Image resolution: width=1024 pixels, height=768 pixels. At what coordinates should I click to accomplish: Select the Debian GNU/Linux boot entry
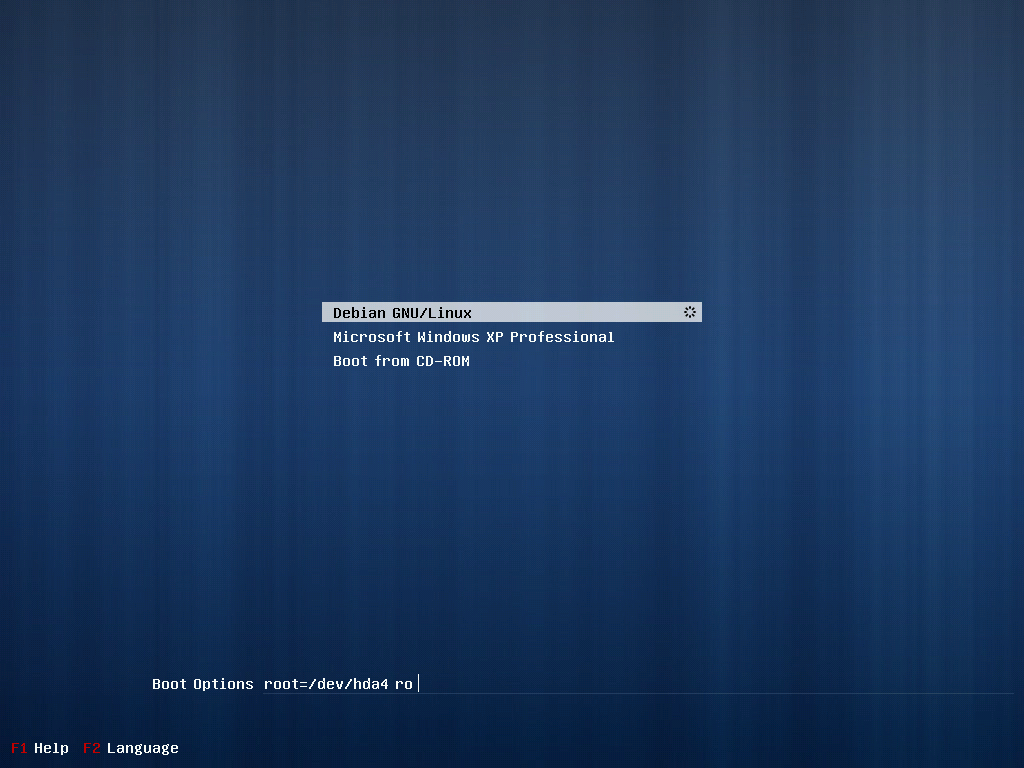(511, 312)
